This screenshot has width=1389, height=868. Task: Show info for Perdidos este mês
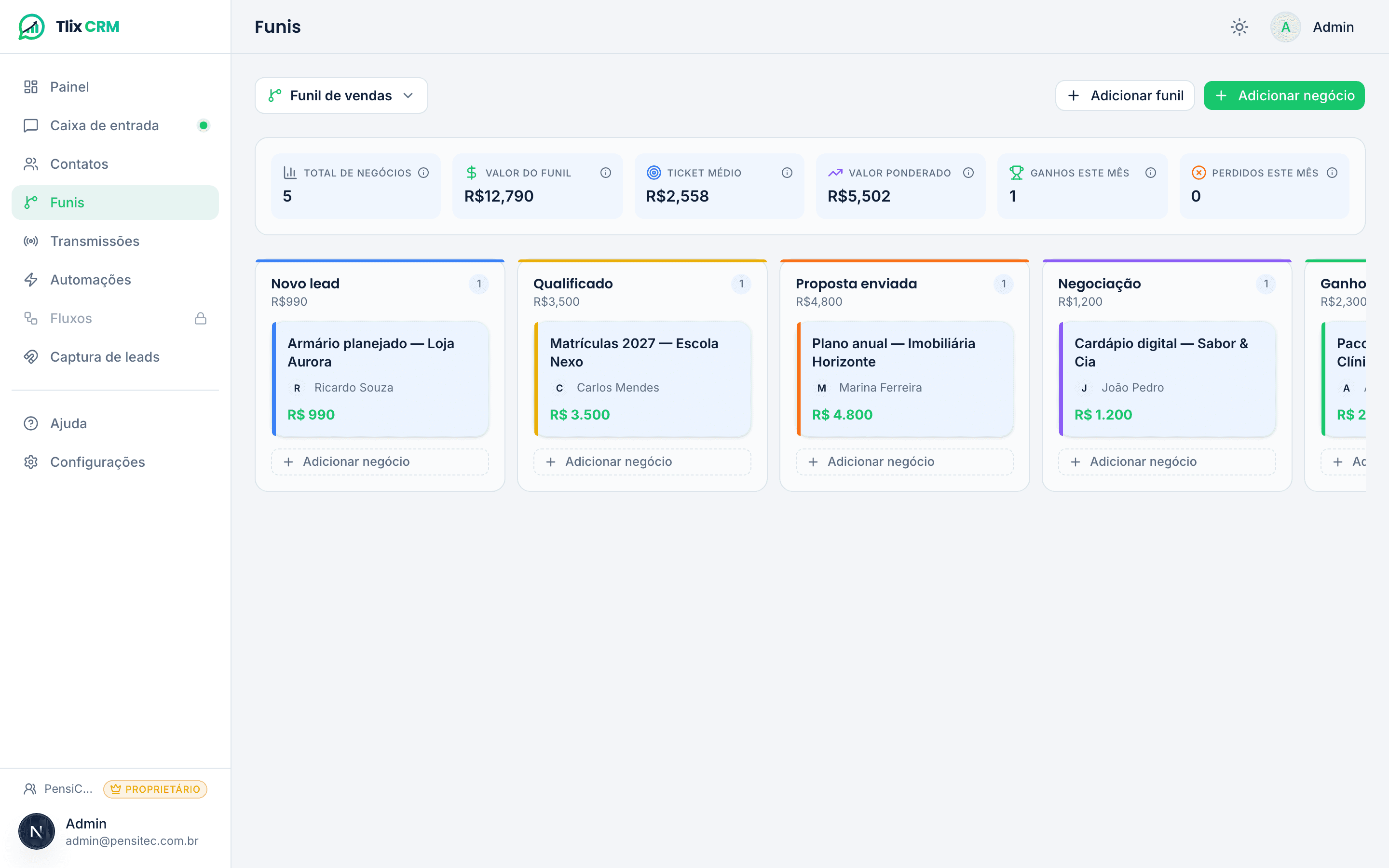click(x=1332, y=173)
